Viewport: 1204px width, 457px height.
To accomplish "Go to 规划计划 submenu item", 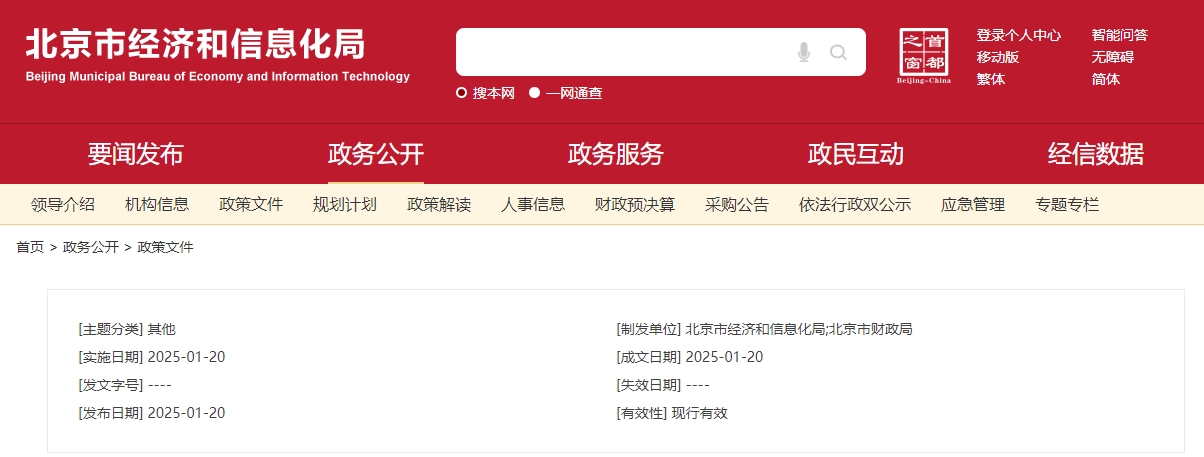I will click(x=345, y=205).
